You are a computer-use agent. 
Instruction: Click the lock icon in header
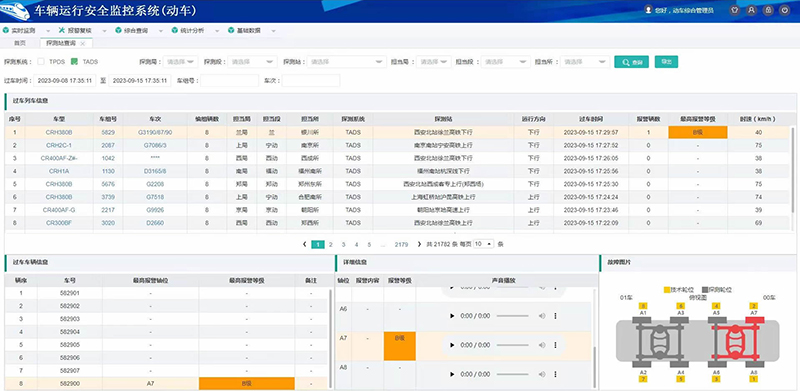768,10
